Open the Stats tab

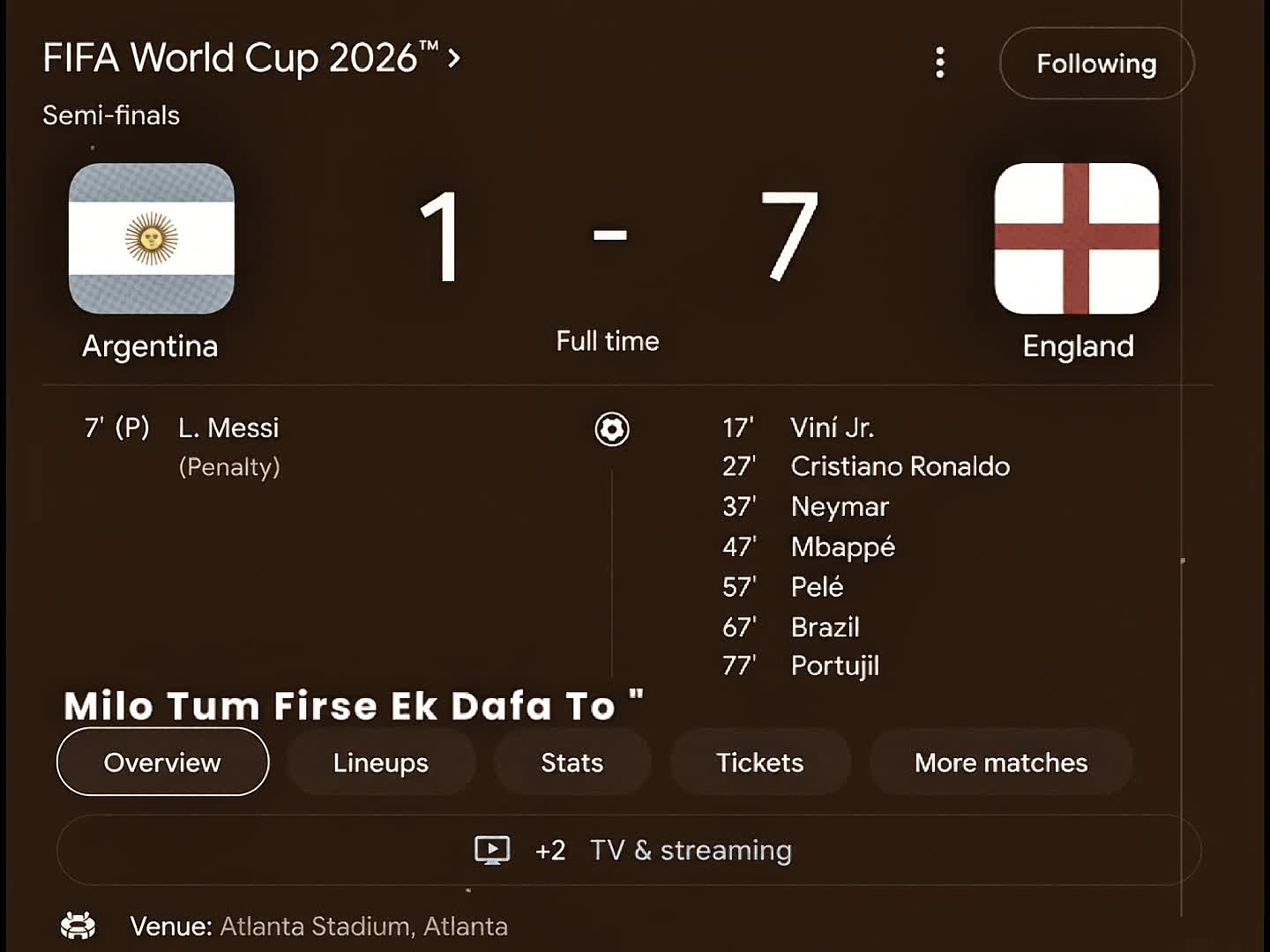[x=572, y=762]
